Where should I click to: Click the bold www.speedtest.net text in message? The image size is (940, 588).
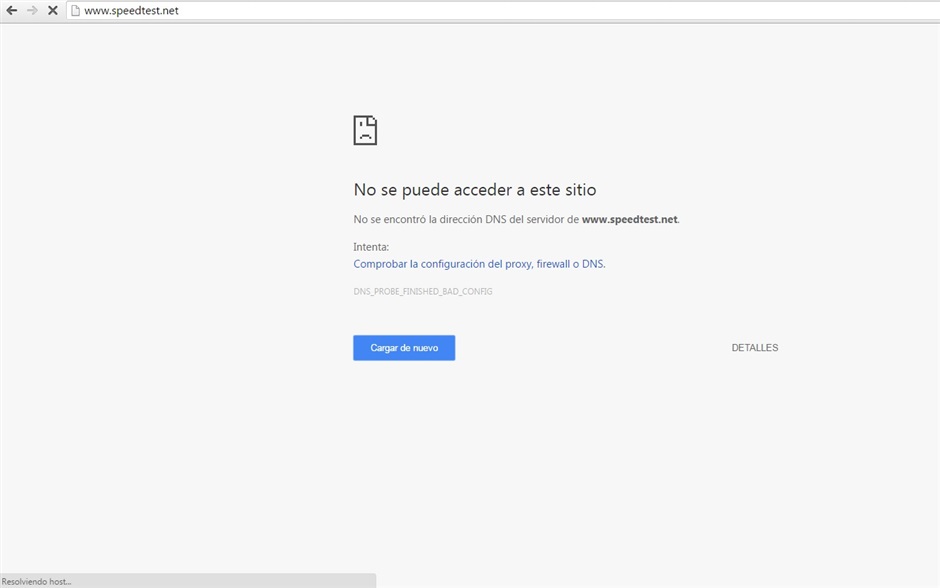point(629,219)
